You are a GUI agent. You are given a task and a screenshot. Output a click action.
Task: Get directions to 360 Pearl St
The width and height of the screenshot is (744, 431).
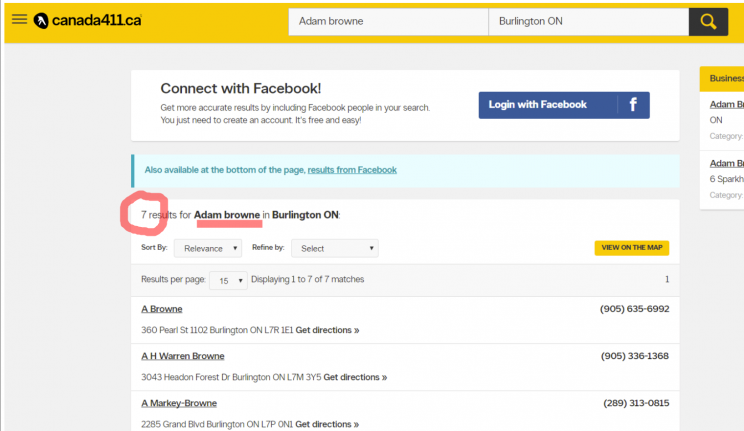point(327,330)
